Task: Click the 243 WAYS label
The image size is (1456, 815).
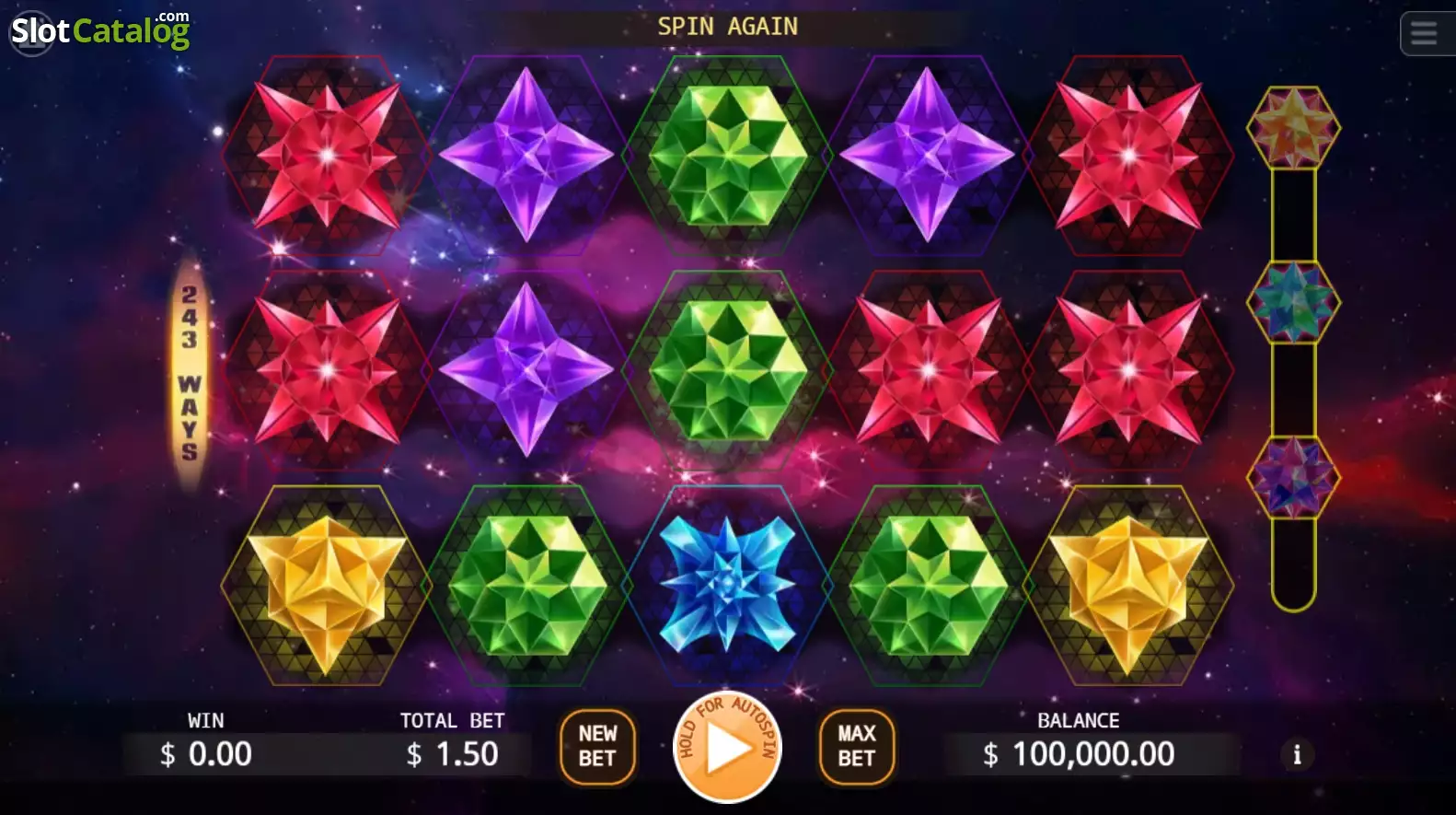Action: (x=189, y=372)
